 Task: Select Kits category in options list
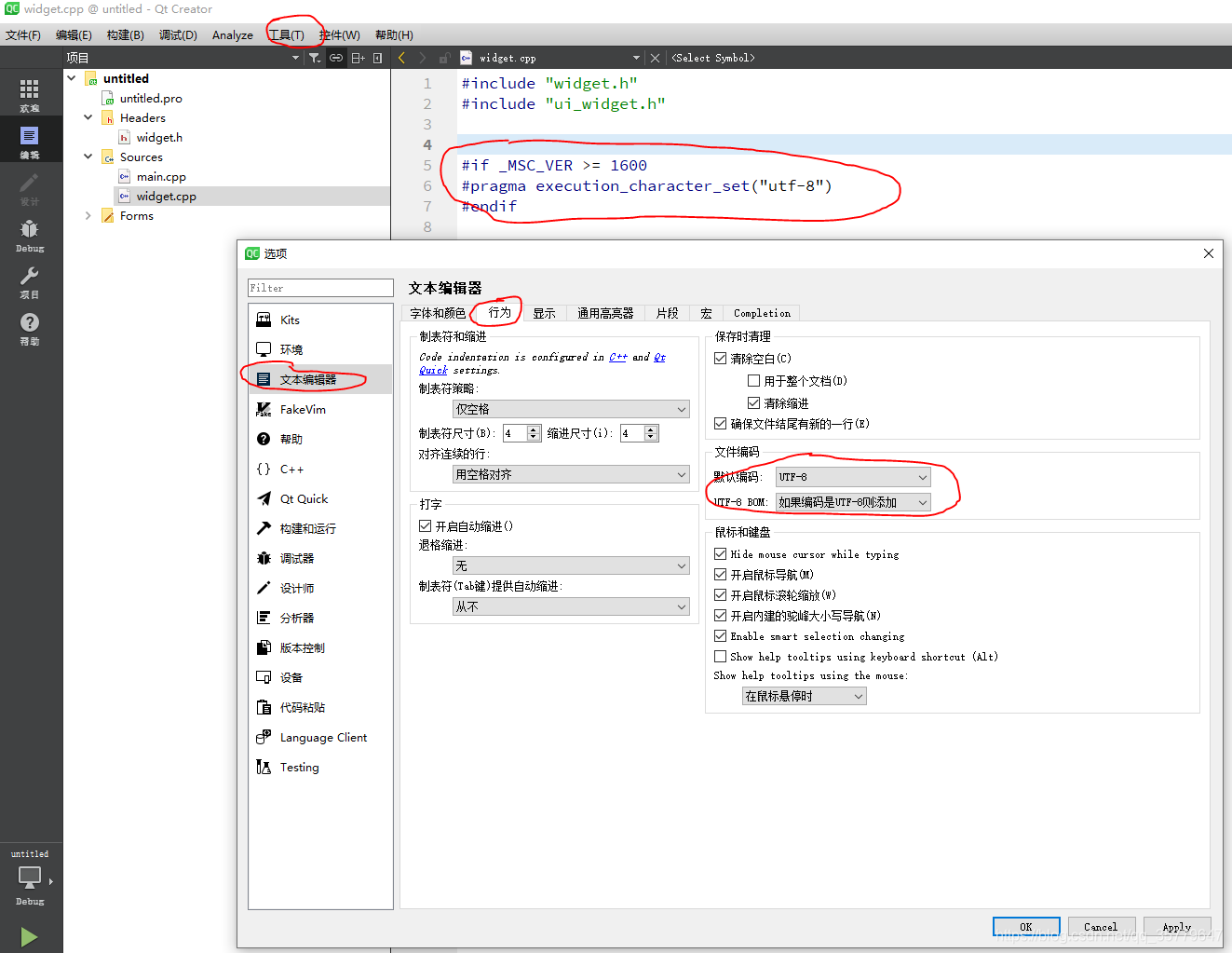tap(320, 320)
